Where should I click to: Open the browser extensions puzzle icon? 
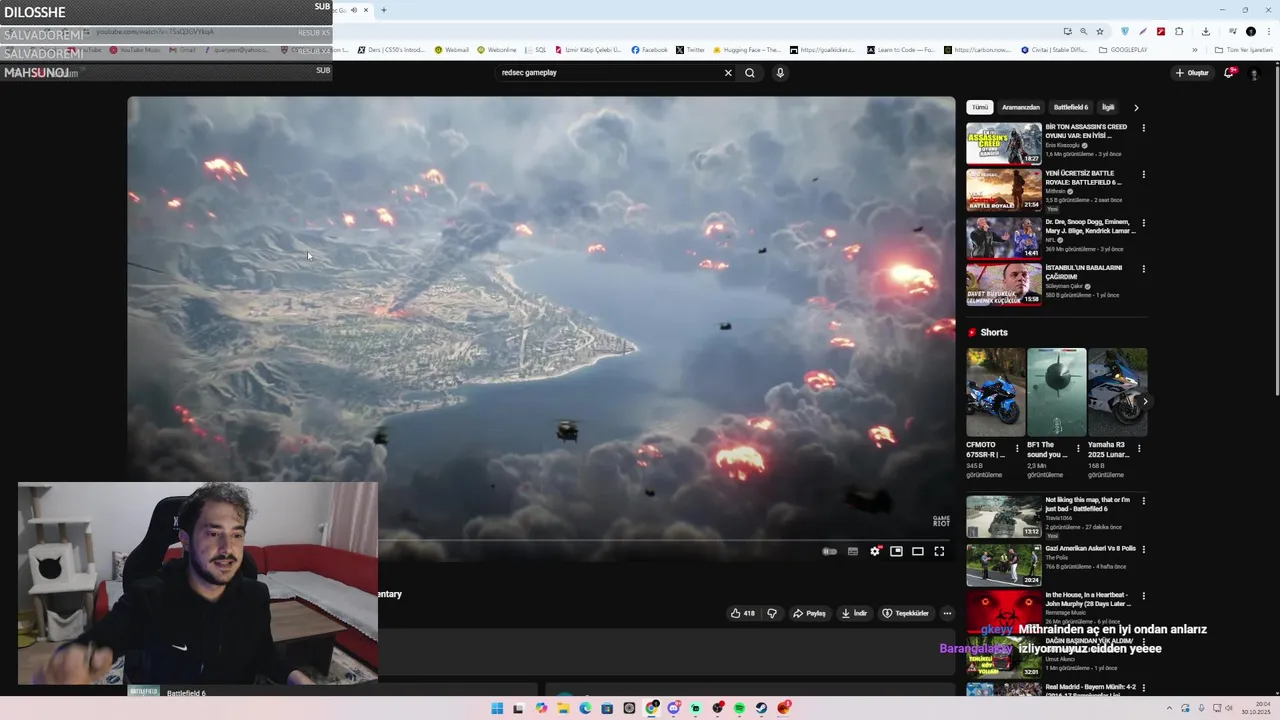tap(1179, 31)
